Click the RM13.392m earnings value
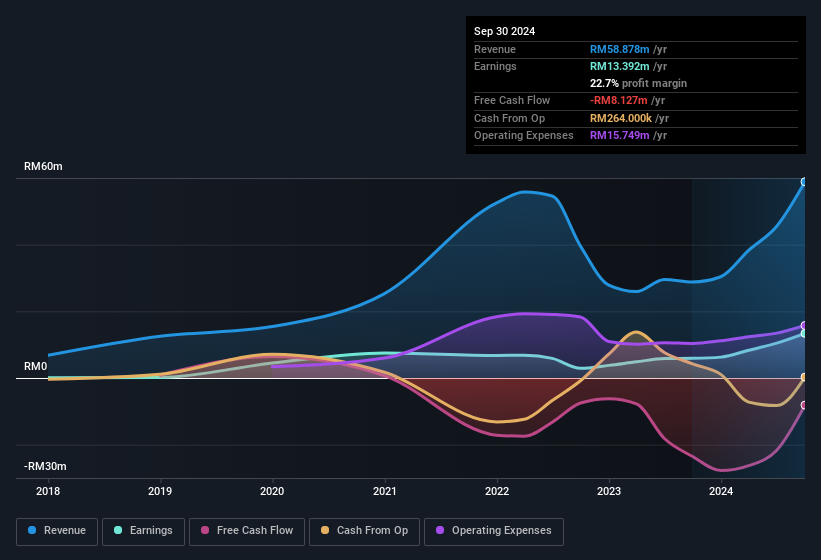 pos(619,66)
